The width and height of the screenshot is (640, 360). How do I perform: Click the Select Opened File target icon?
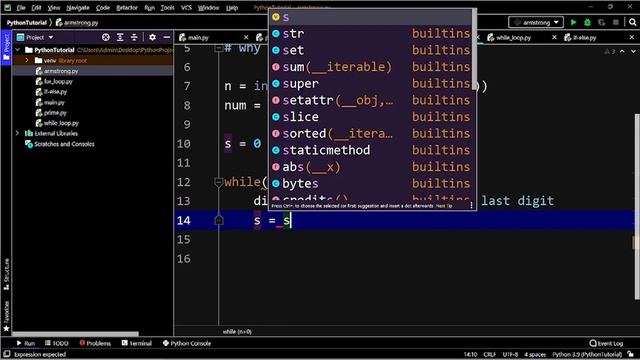[106, 37]
